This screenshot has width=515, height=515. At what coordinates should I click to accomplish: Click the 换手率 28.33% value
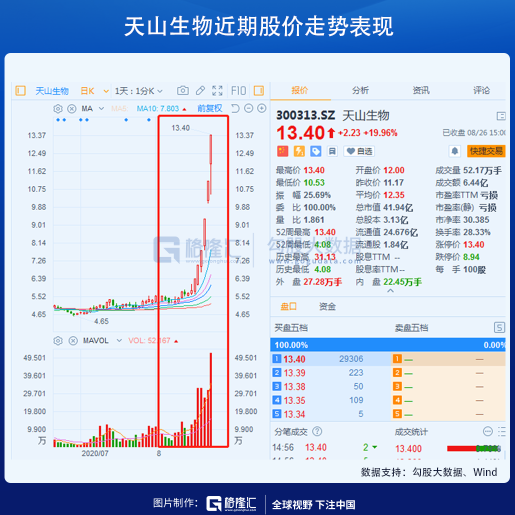click(477, 232)
